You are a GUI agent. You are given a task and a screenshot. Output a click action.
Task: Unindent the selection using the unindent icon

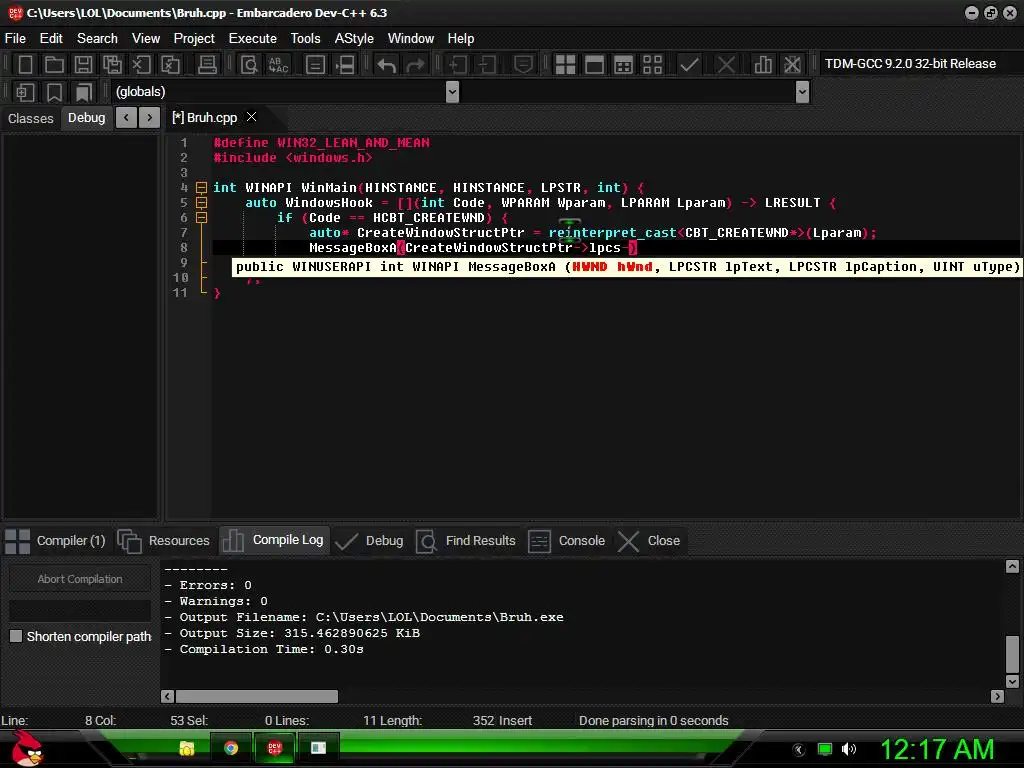487,64
